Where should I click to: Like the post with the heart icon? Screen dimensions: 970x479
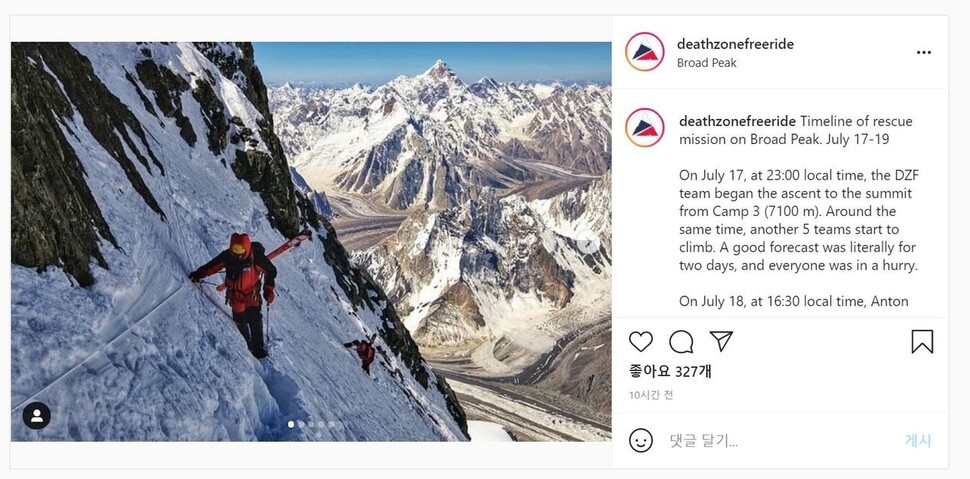pos(641,341)
